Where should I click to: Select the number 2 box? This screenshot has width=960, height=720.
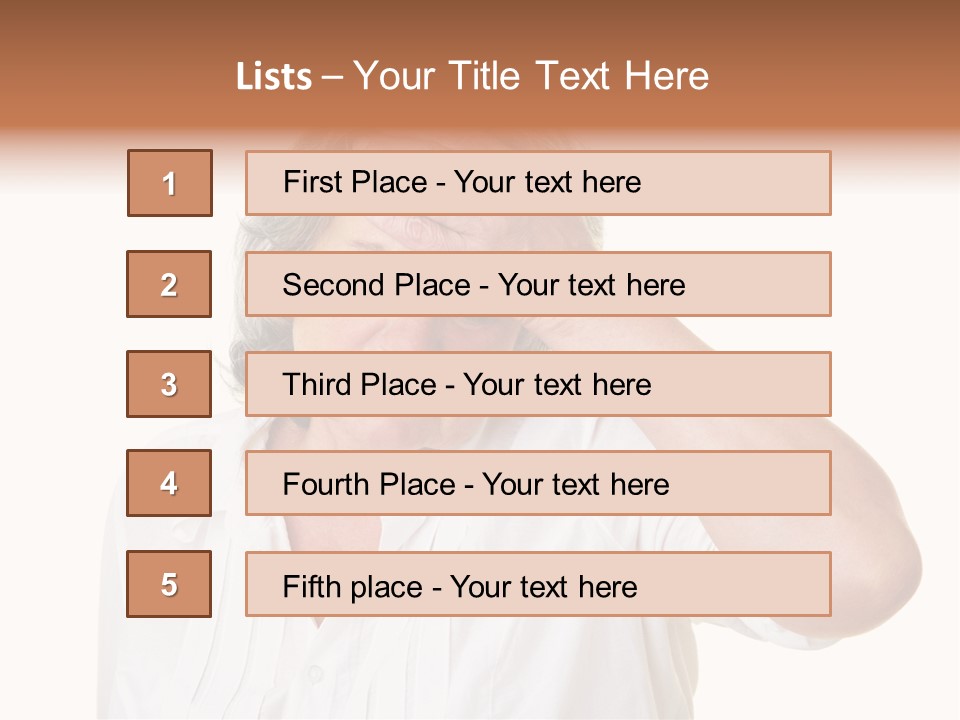point(169,284)
